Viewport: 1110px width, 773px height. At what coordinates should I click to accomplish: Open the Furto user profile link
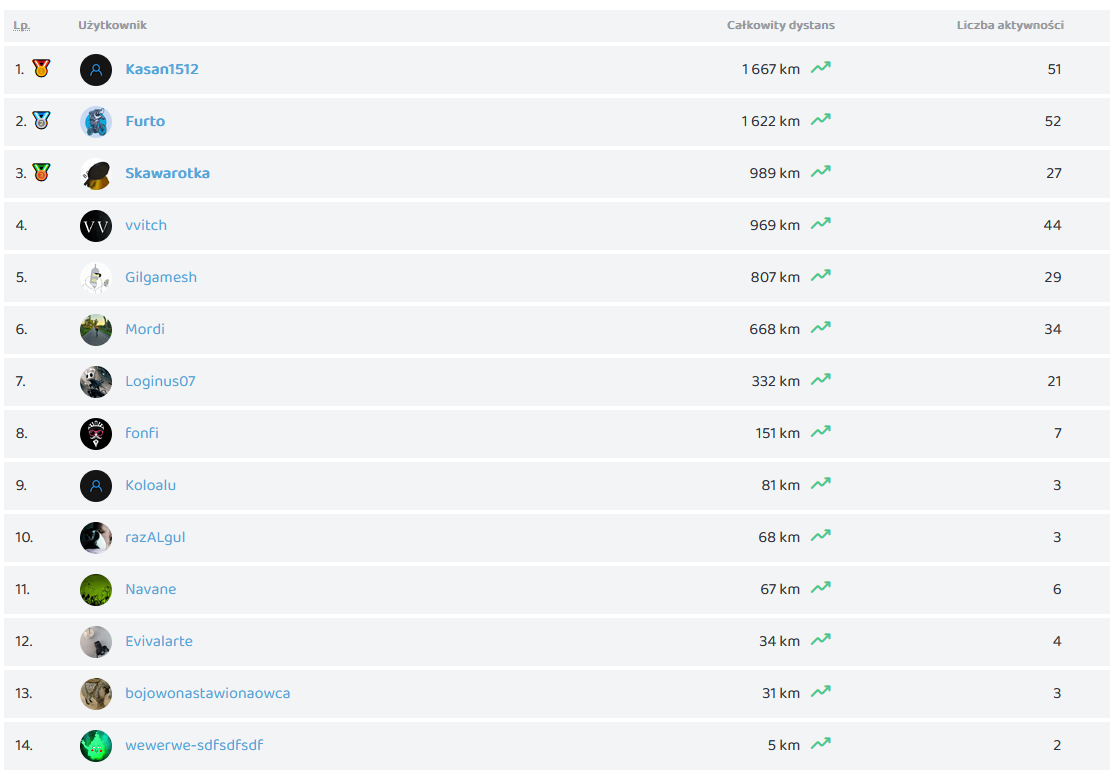[145, 121]
